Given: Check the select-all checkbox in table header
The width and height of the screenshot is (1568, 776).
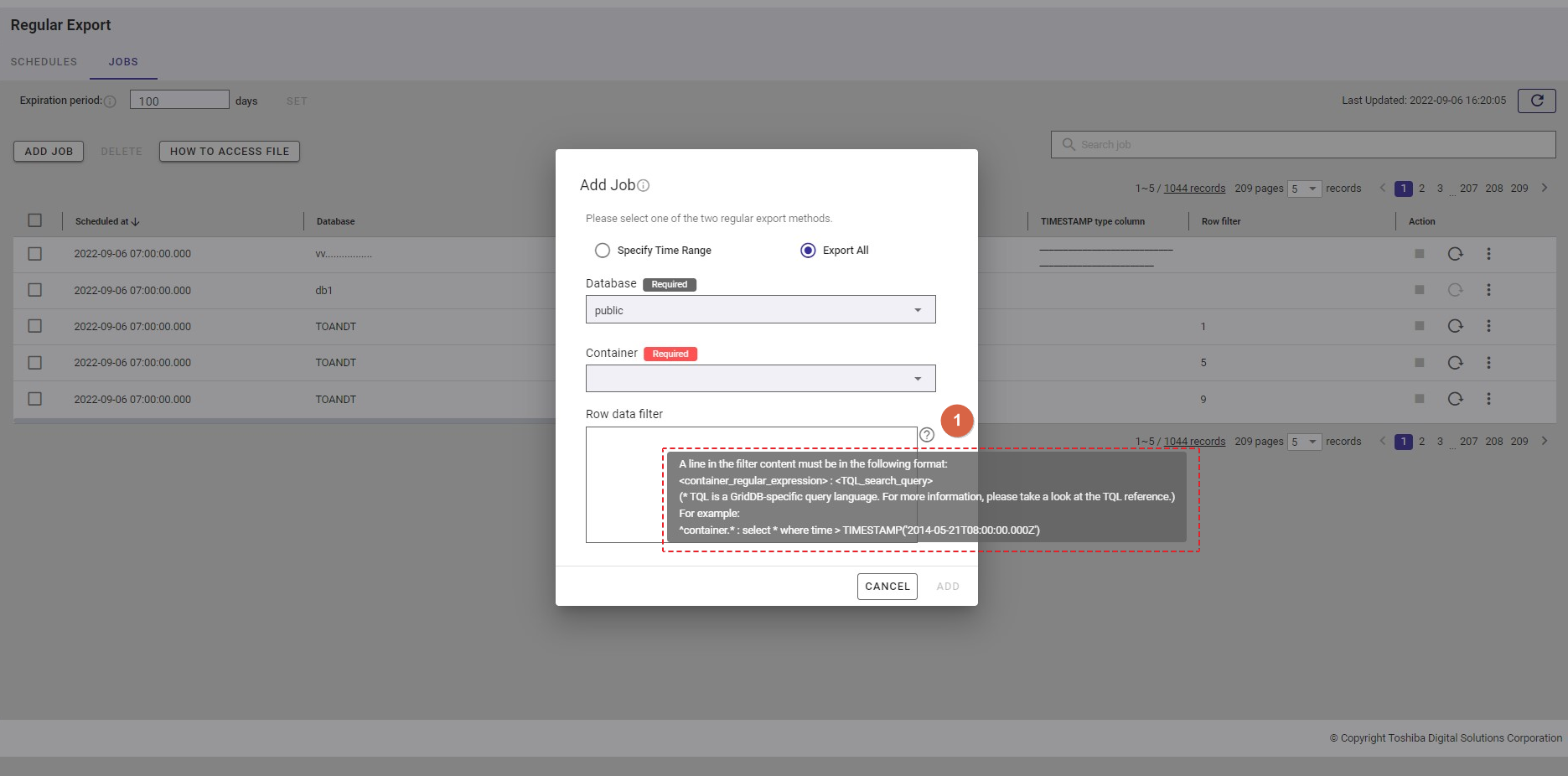Looking at the screenshot, I should [x=34, y=220].
